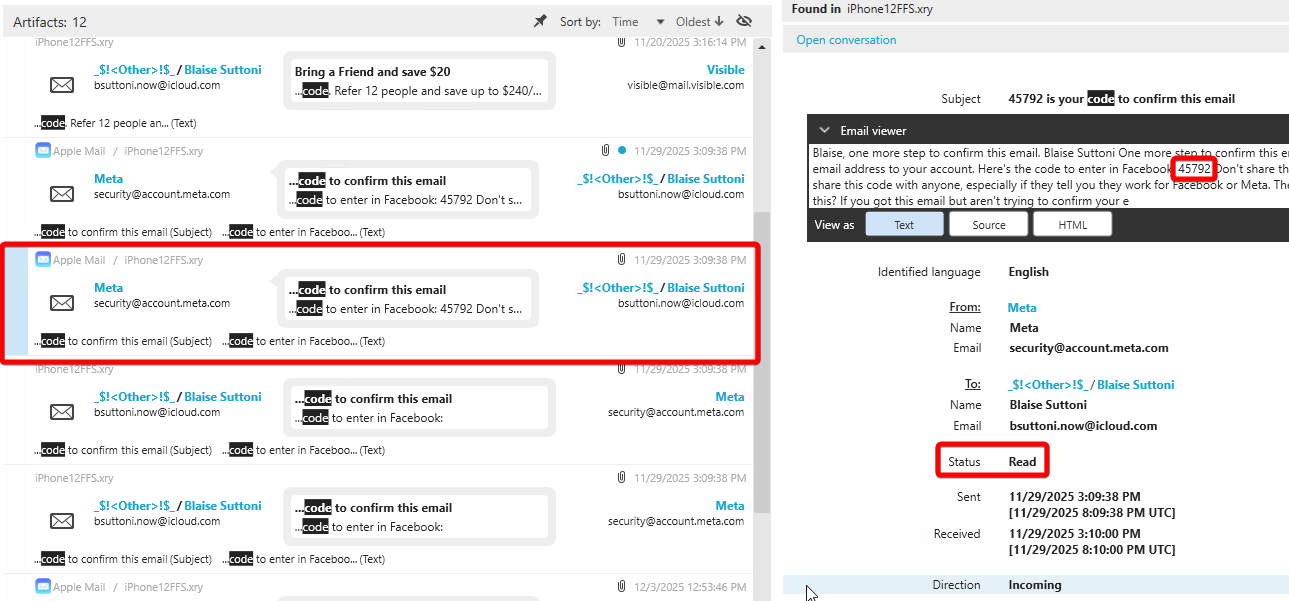Click security@account.meta.com in the details pane

[1089, 348]
